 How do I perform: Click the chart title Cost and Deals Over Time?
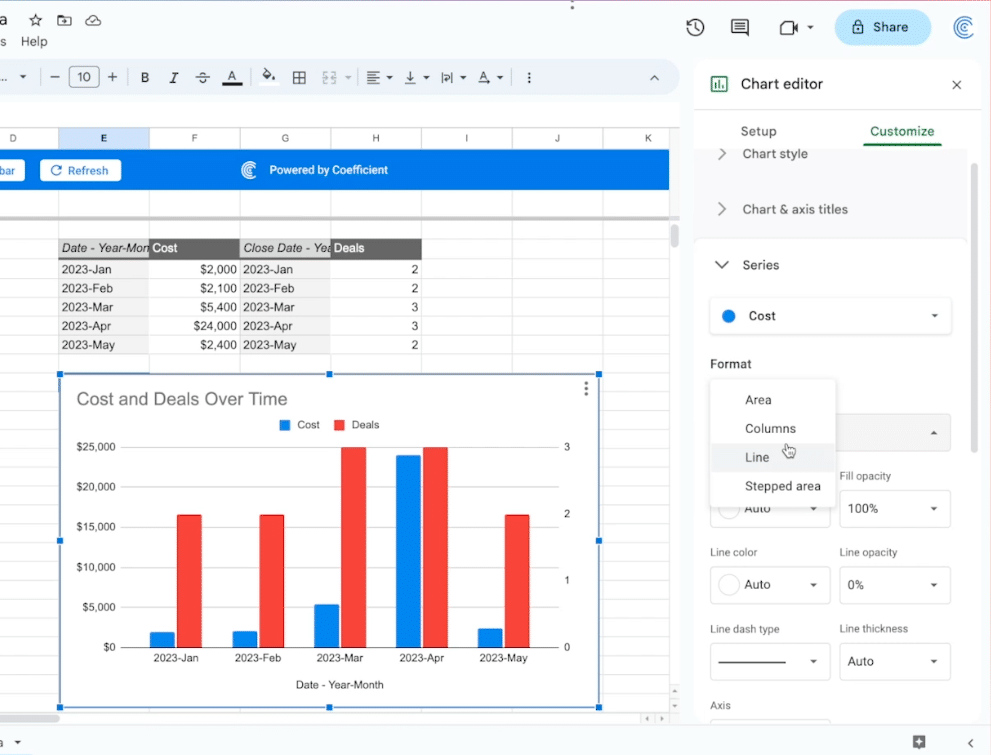click(182, 399)
